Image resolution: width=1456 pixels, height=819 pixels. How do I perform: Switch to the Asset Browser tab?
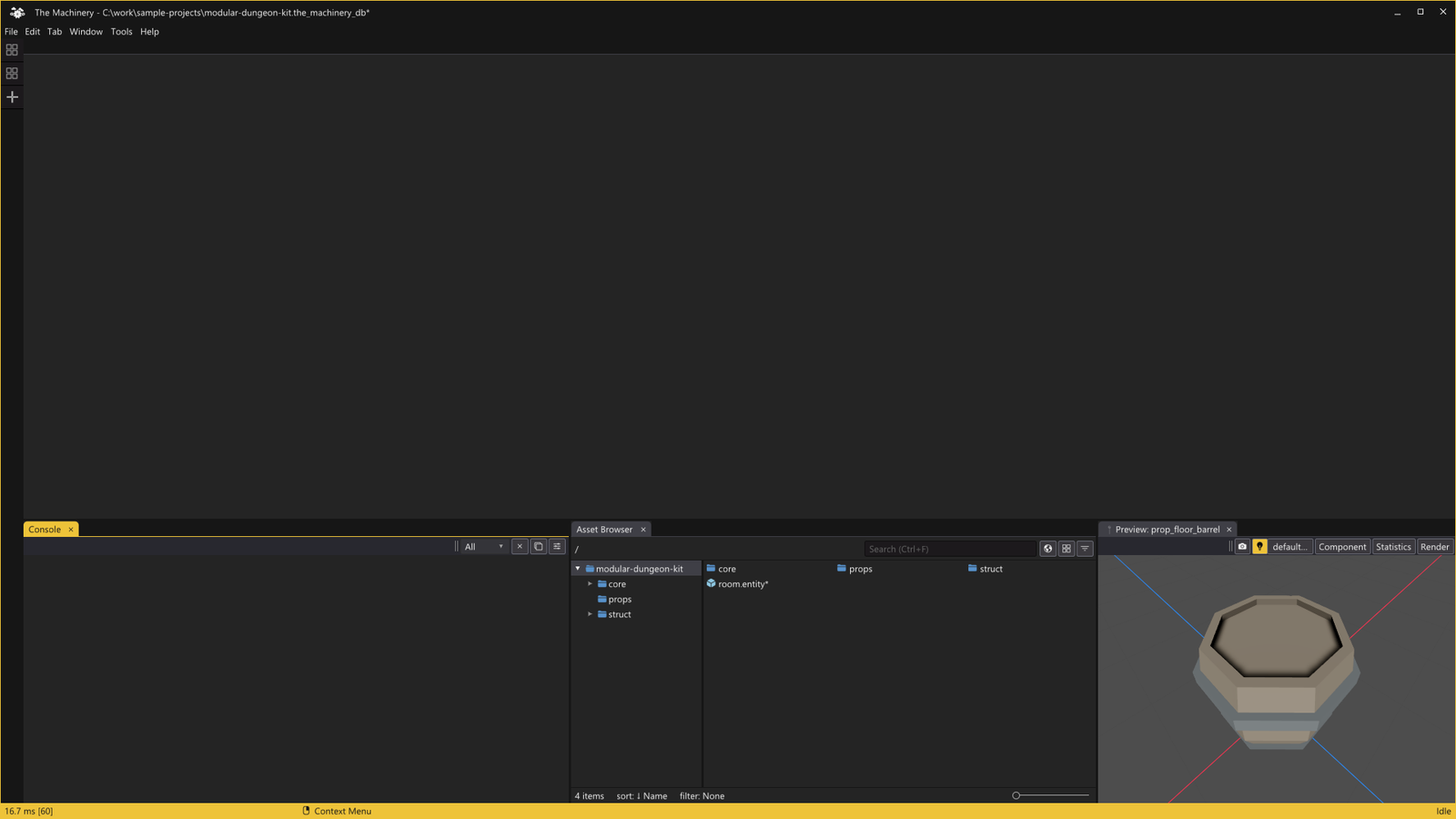[x=604, y=529]
